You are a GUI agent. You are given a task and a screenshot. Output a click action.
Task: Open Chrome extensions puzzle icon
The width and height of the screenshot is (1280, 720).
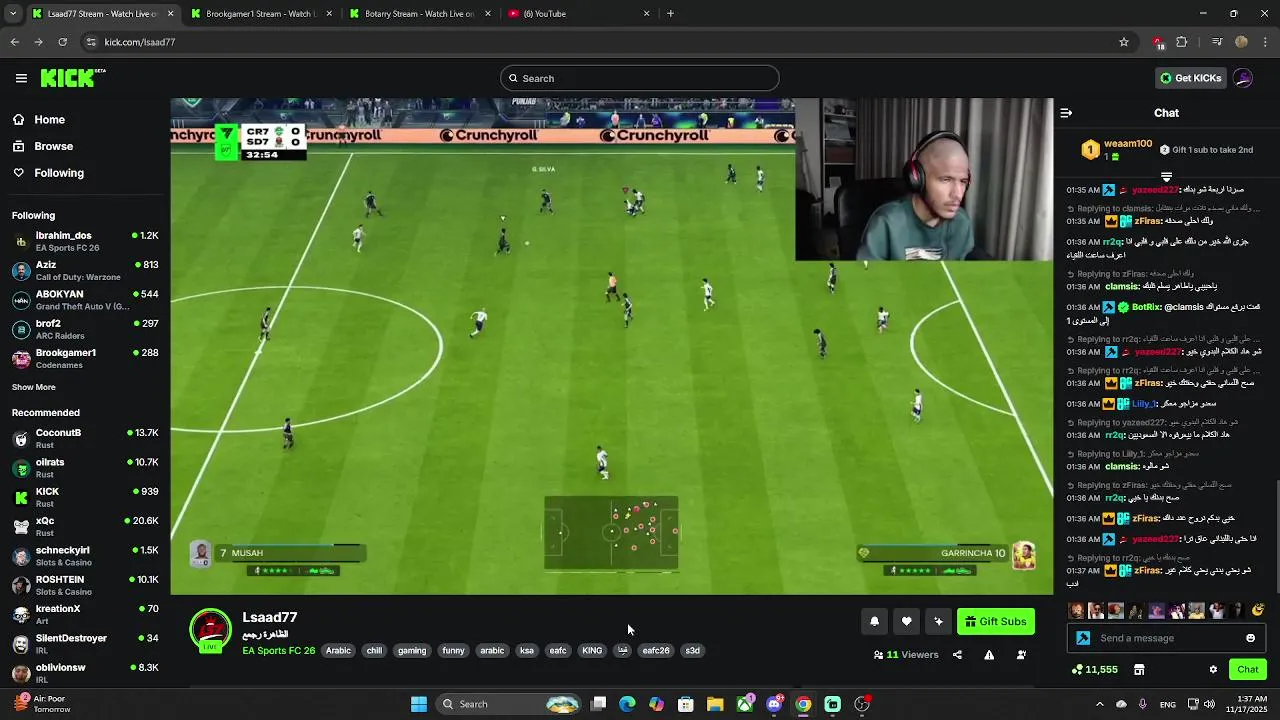click(1182, 42)
